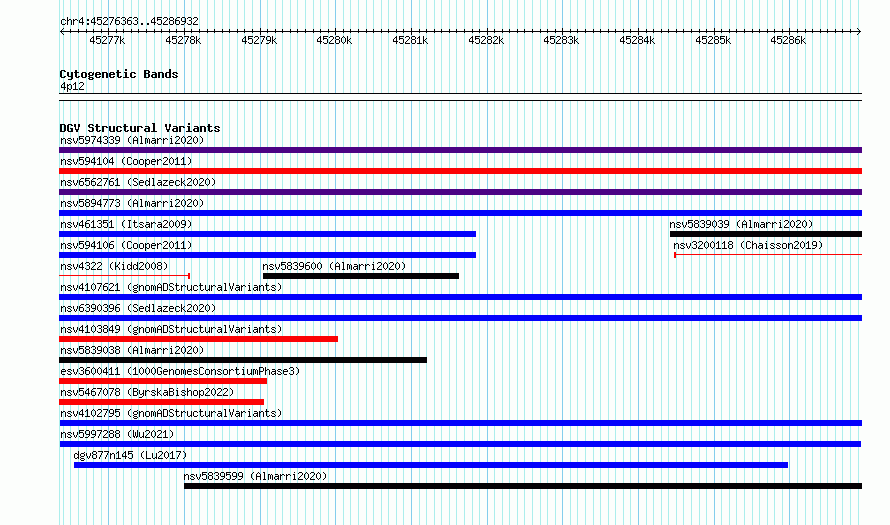The image size is (890, 525).
Task: Click the 45284k ruler tick label
Action: click(x=637, y=40)
